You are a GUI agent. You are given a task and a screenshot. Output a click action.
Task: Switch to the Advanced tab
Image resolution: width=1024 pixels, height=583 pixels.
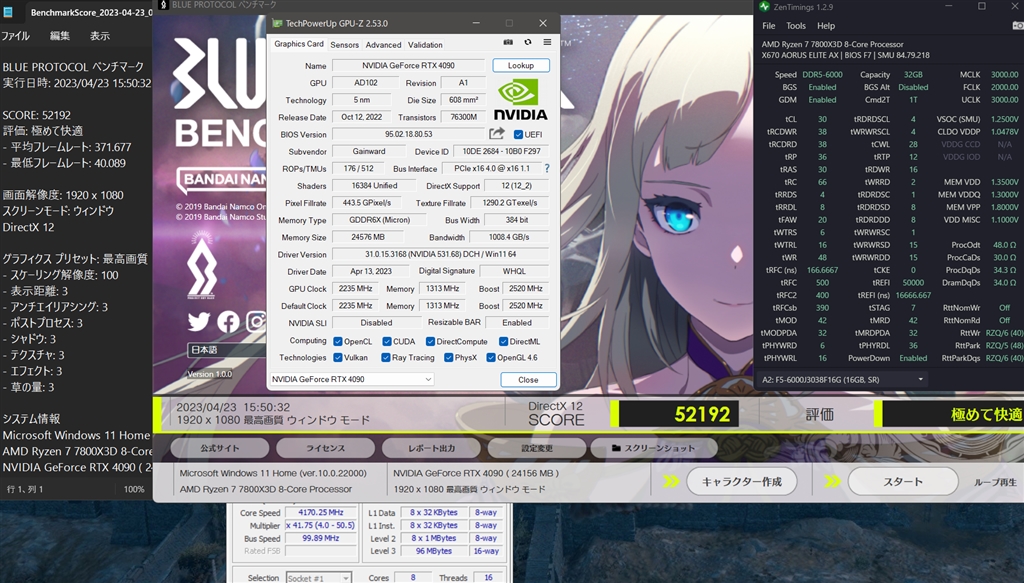(x=383, y=45)
